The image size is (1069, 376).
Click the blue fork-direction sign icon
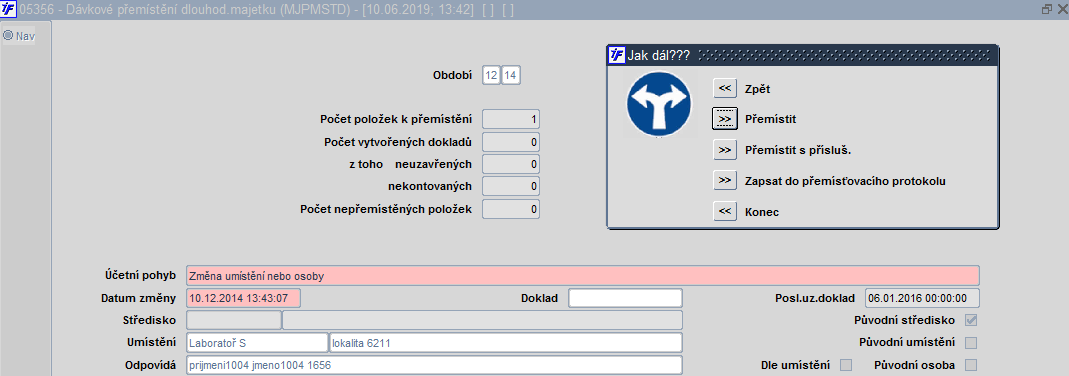click(659, 104)
